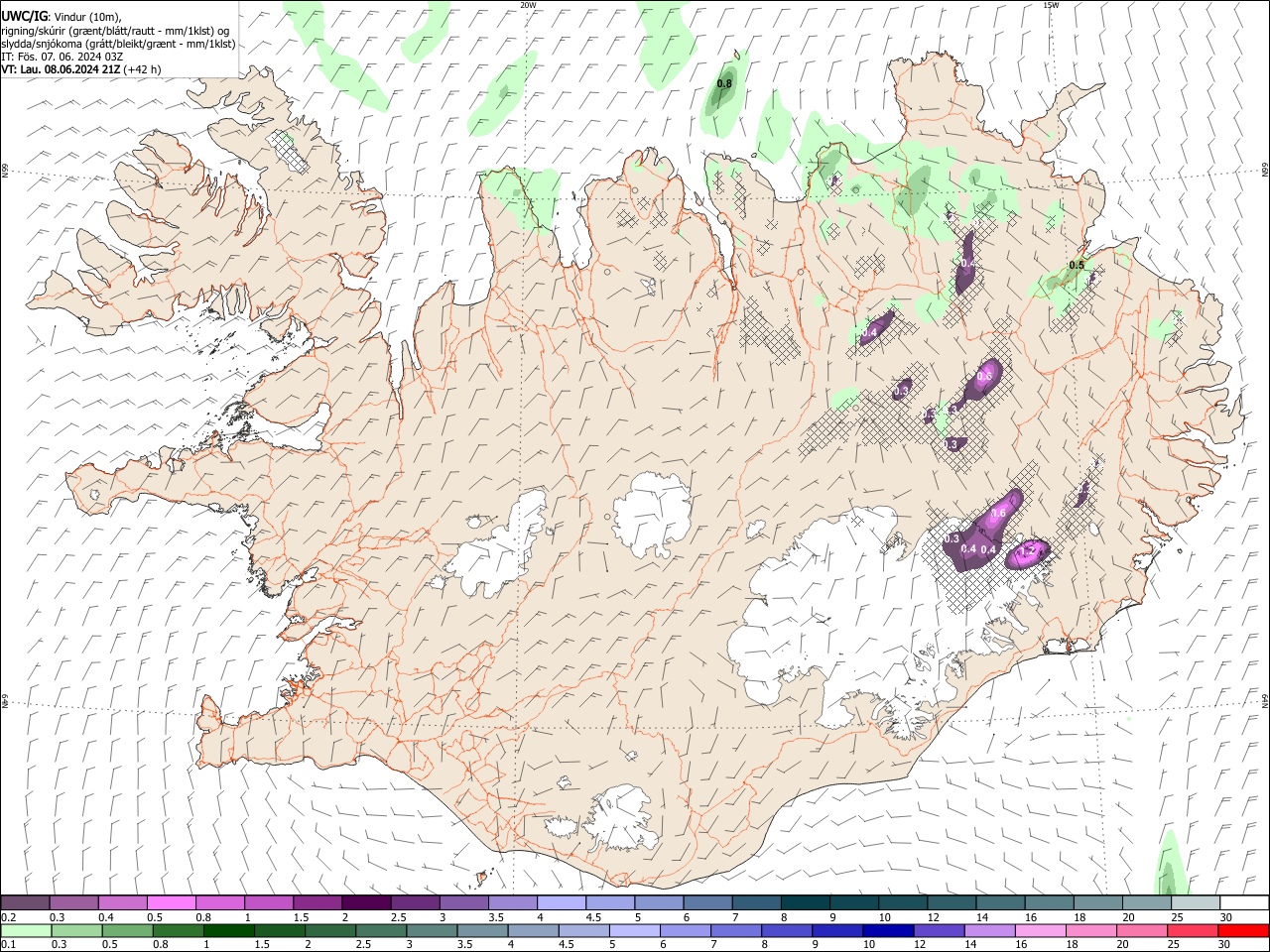
Task: Click the lower legend swatch labeled 0.5
Action: coord(127,930)
